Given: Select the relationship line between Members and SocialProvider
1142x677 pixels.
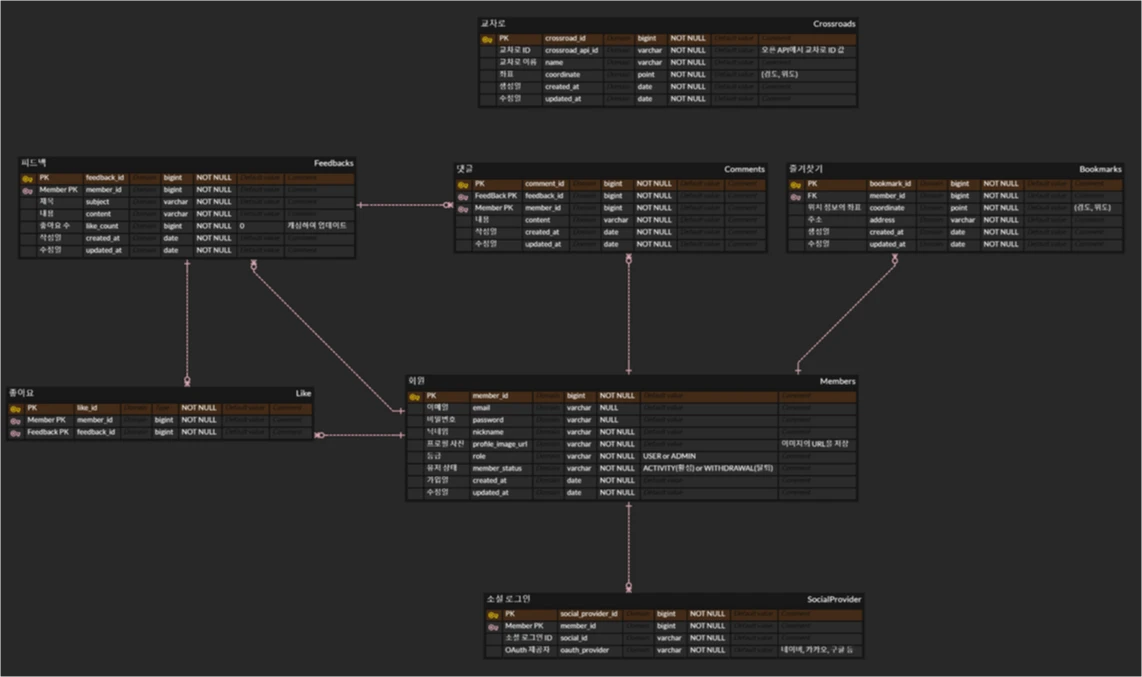Looking at the screenshot, I should (629, 545).
